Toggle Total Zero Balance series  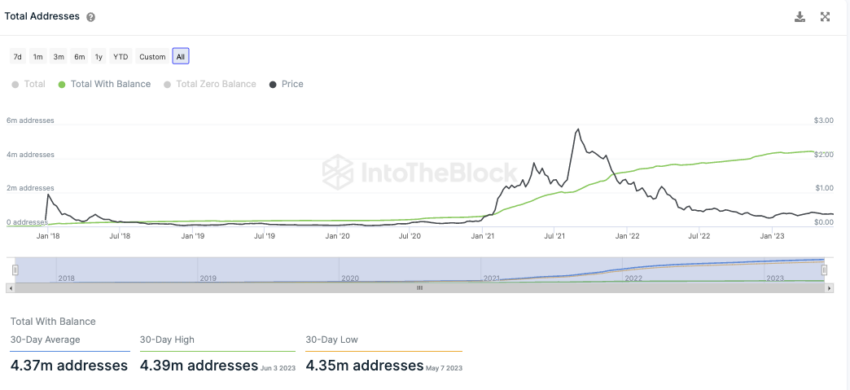click(210, 84)
